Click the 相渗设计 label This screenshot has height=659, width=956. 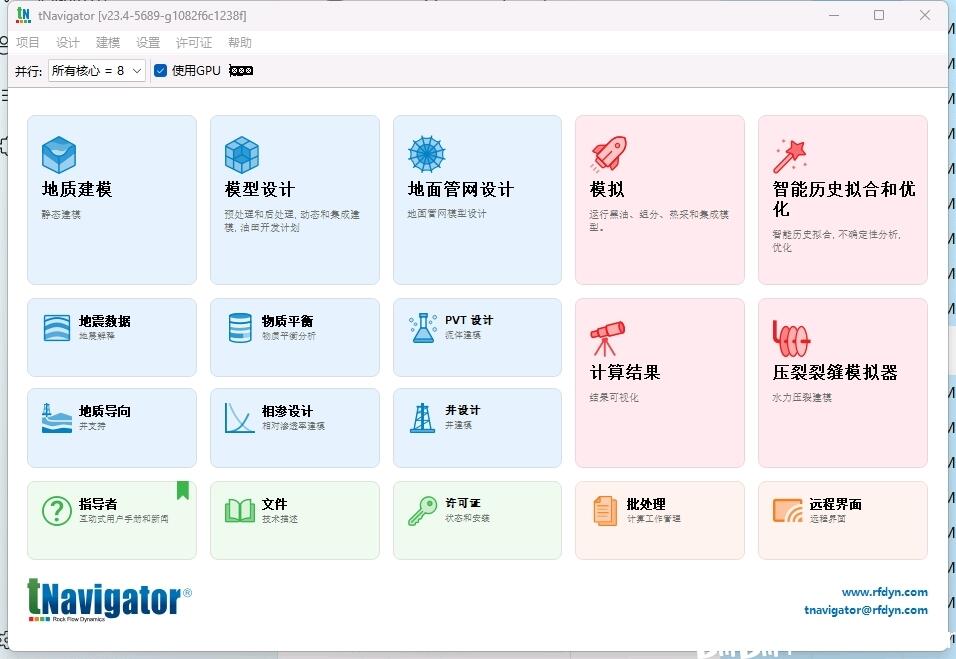[x=288, y=411]
